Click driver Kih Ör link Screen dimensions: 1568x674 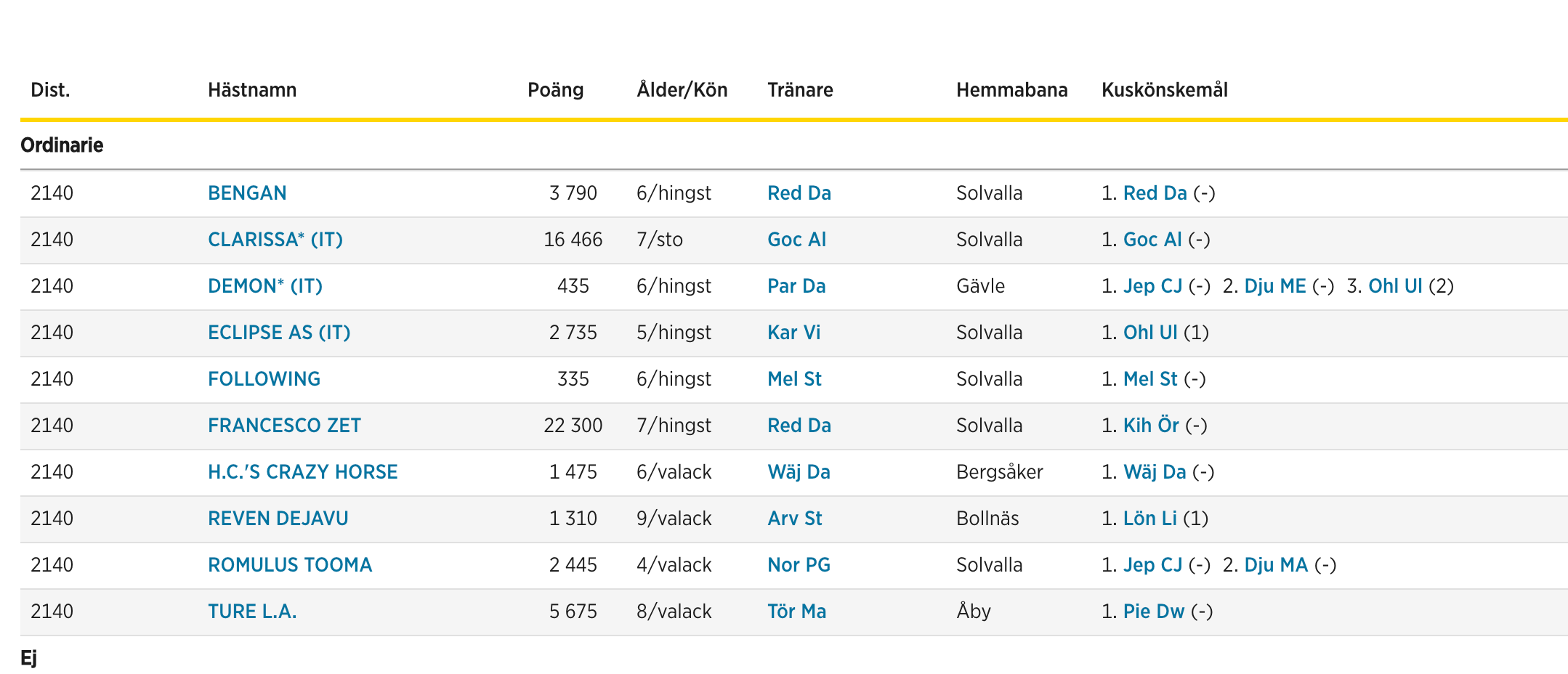[1151, 426]
